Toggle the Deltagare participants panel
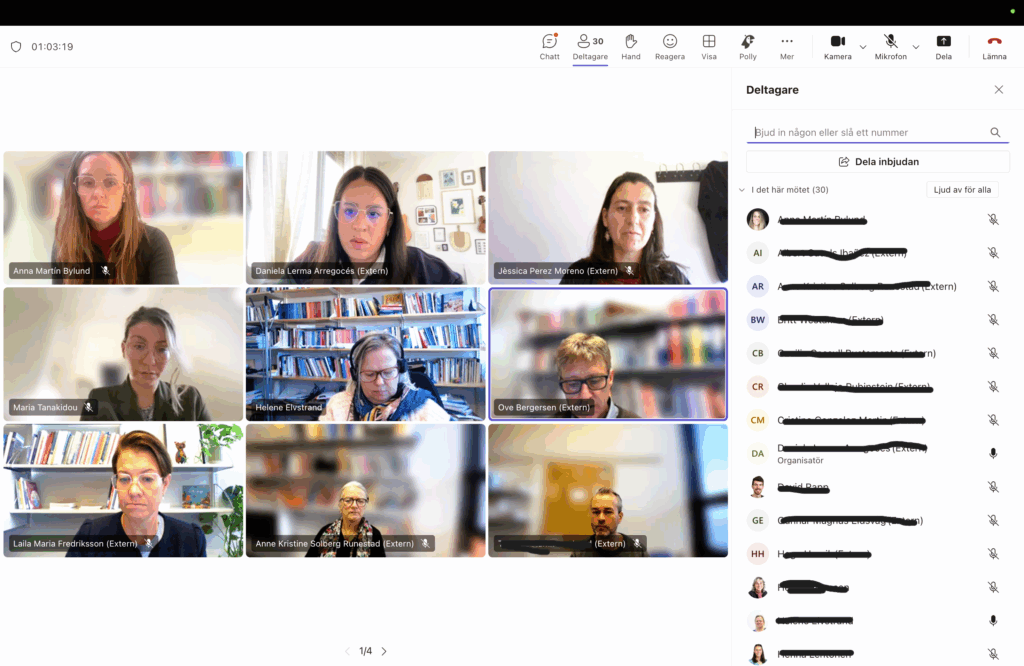1024x666 pixels. coord(590,46)
